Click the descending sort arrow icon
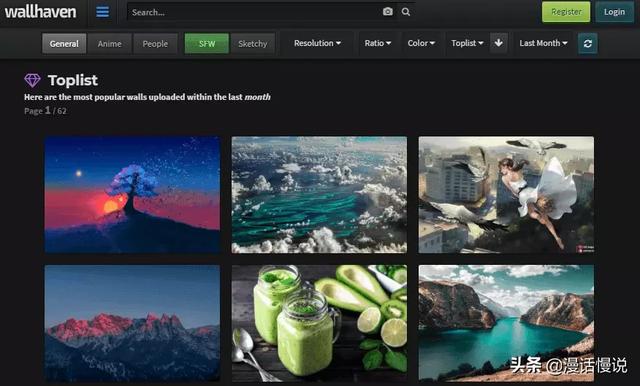This screenshot has height=386, width=640. click(x=499, y=43)
